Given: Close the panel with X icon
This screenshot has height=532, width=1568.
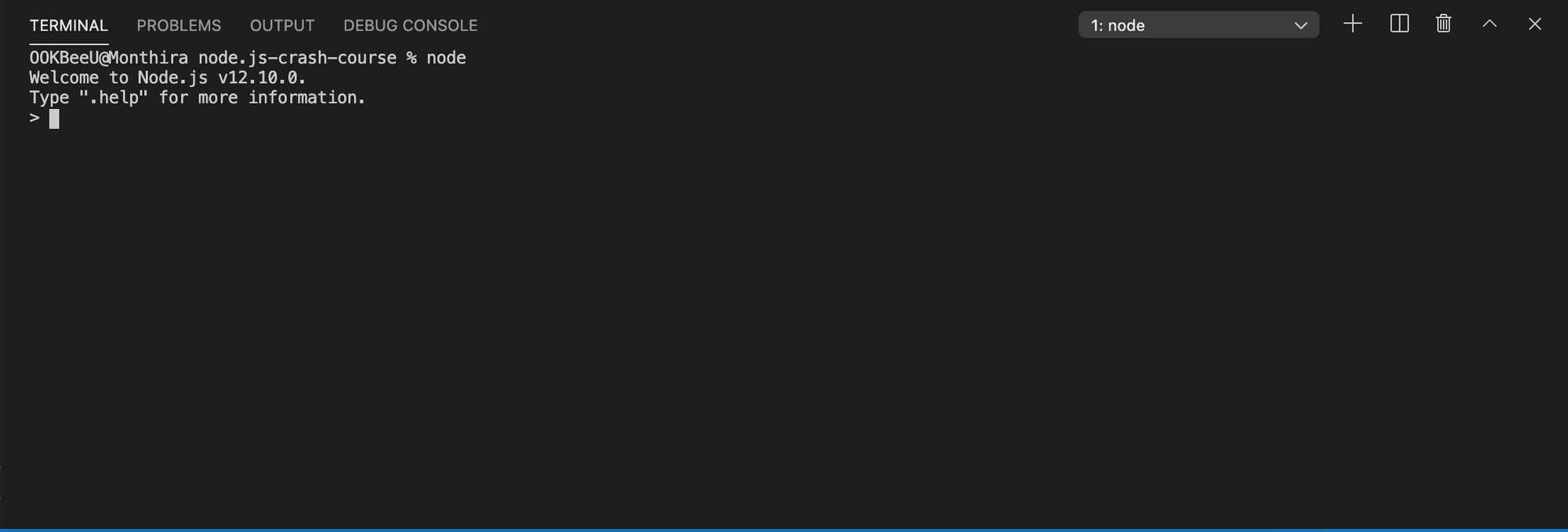Looking at the screenshot, I should pos(1535,24).
